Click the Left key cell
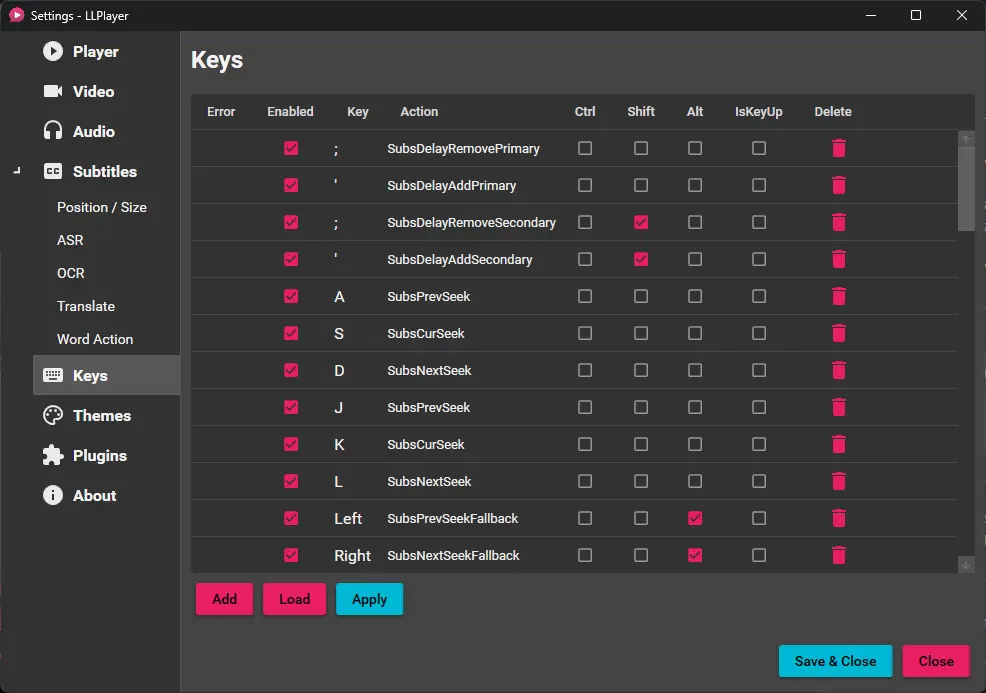This screenshot has width=986, height=693. tap(348, 518)
